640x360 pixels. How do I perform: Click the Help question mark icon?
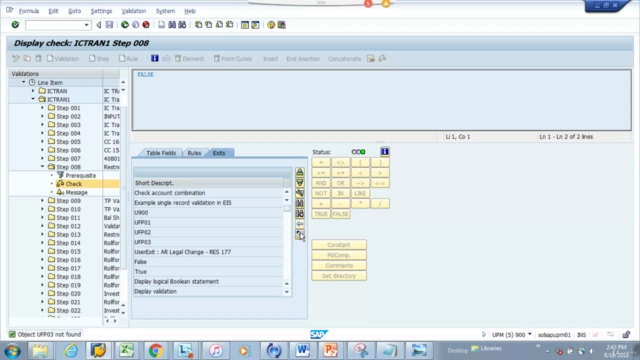pyautogui.click(x=271, y=25)
